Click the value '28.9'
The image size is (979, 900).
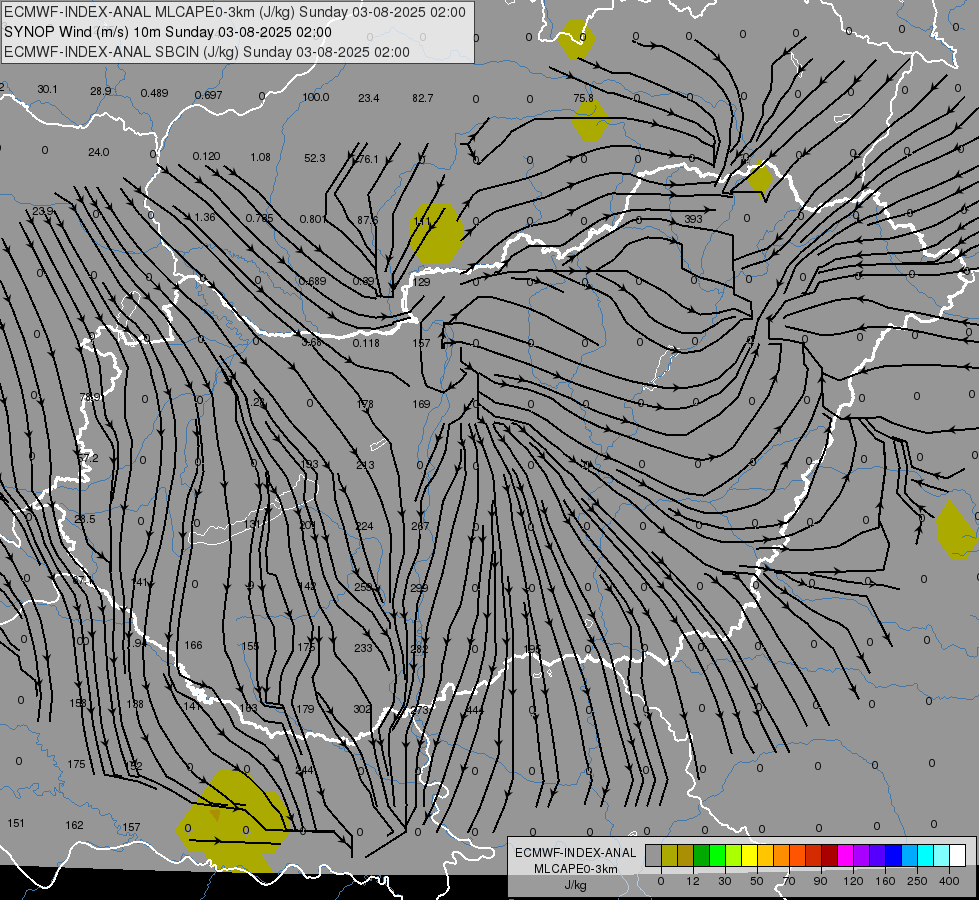tap(101, 91)
